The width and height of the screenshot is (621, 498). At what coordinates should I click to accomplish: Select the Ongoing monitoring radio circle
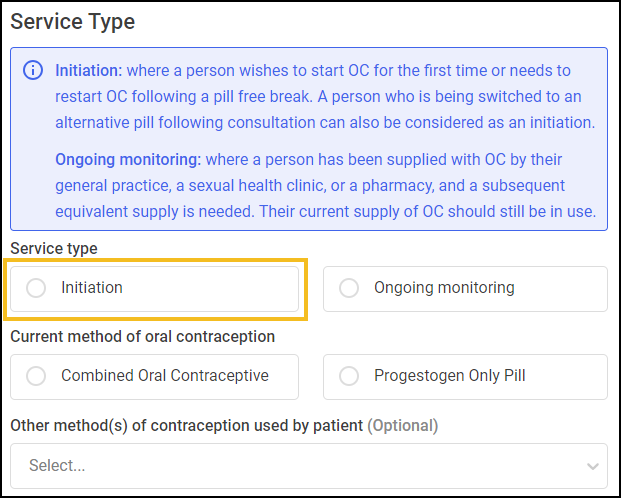click(x=349, y=288)
